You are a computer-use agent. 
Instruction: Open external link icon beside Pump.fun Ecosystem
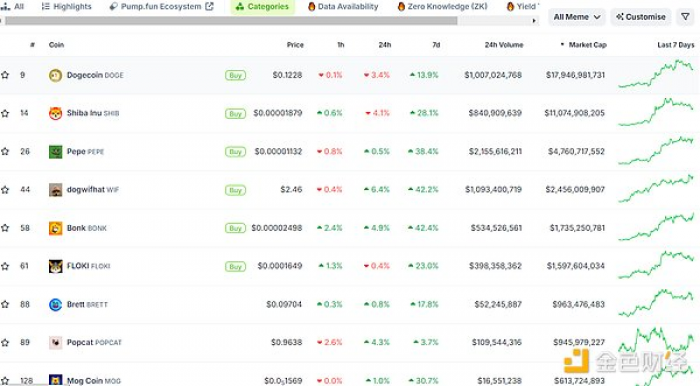[x=209, y=6]
